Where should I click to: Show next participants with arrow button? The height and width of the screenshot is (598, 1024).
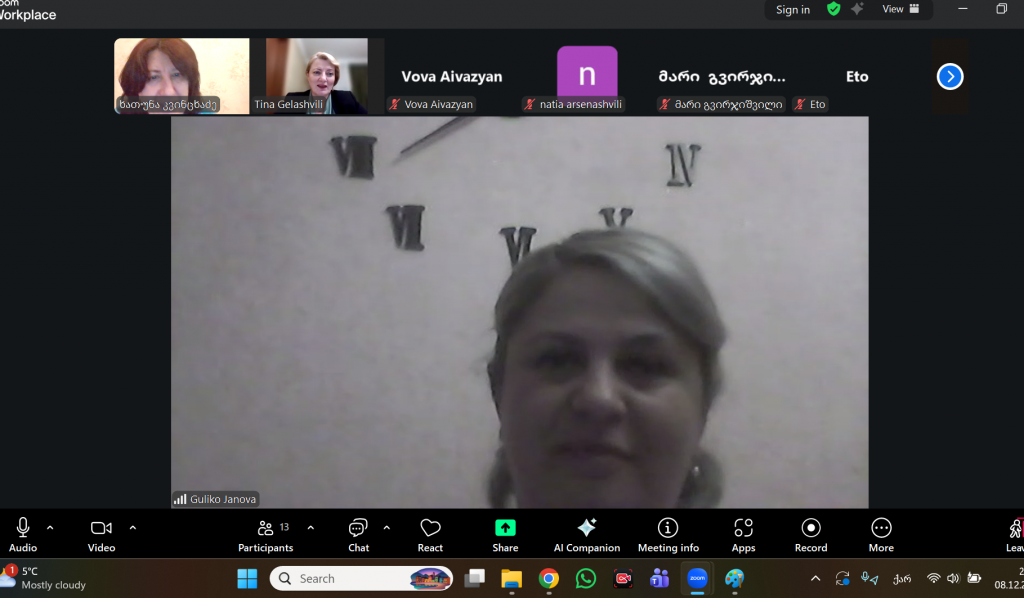[x=950, y=76]
